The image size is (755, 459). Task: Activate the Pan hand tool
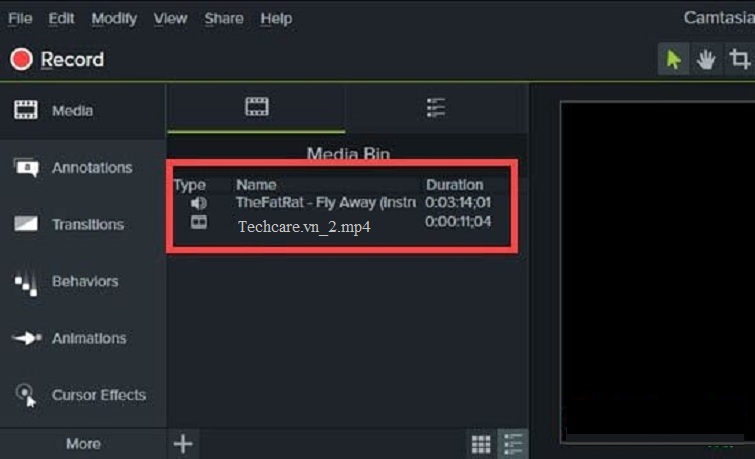(706, 60)
